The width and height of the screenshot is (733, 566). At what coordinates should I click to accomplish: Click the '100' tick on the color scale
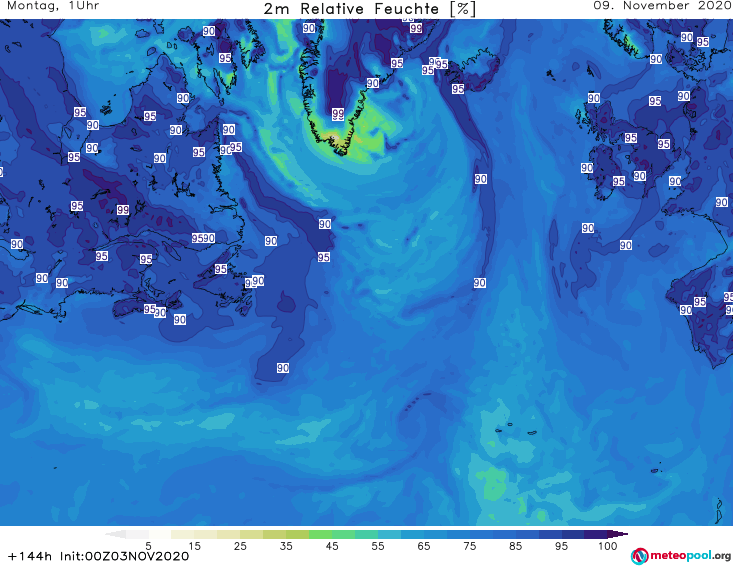click(608, 546)
